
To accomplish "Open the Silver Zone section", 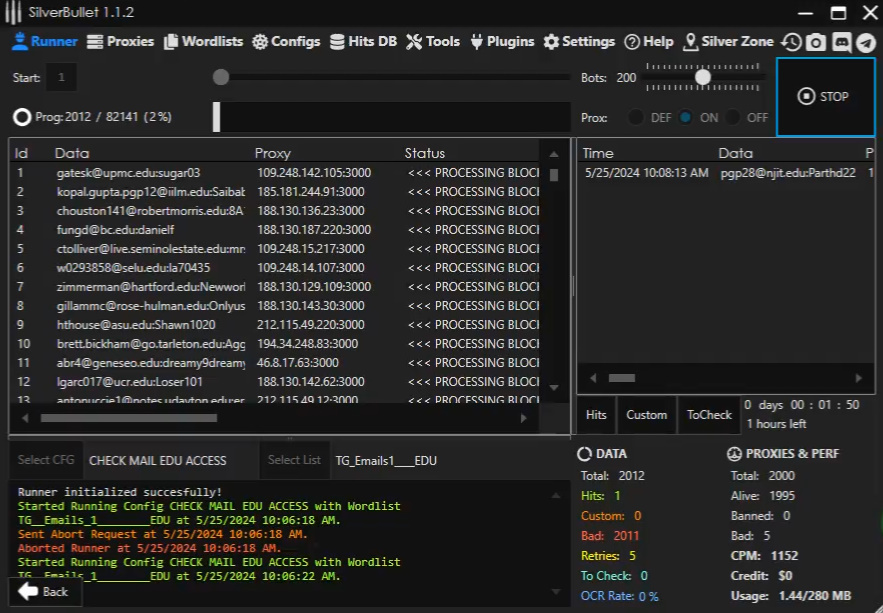I will pyautogui.click(x=728, y=42).
